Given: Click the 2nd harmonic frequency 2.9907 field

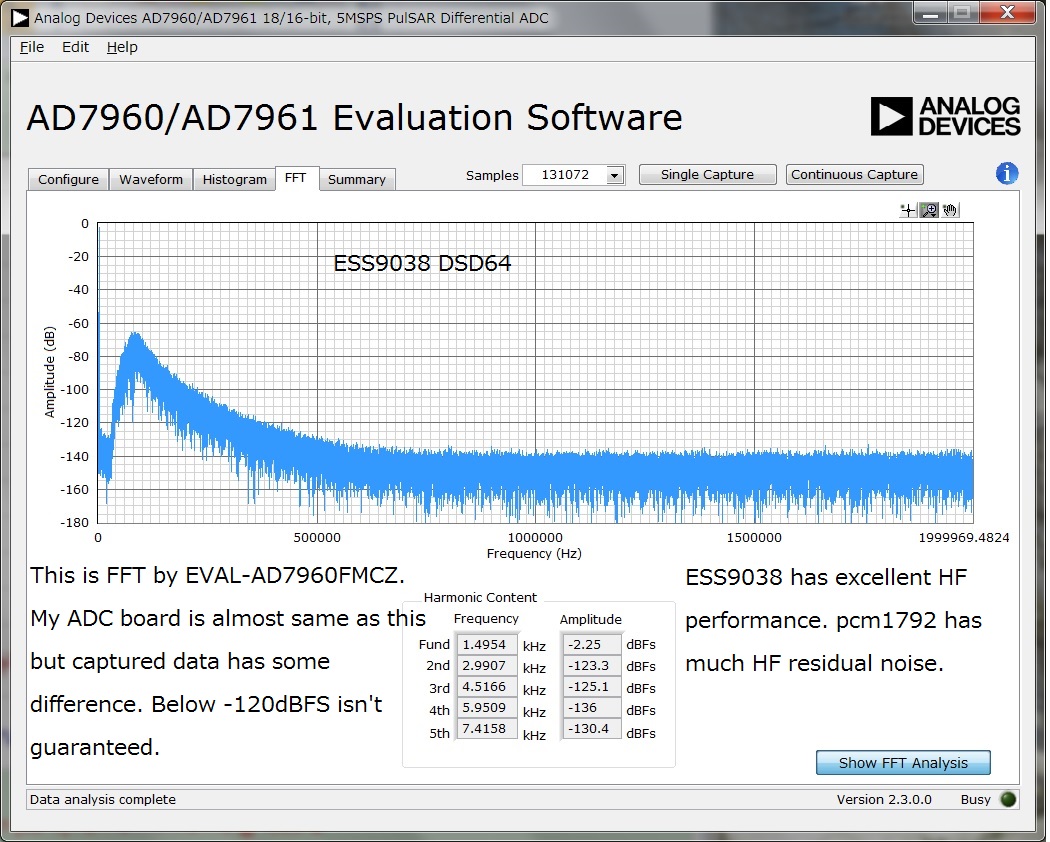Looking at the screenshot, I should click(487, 666).
